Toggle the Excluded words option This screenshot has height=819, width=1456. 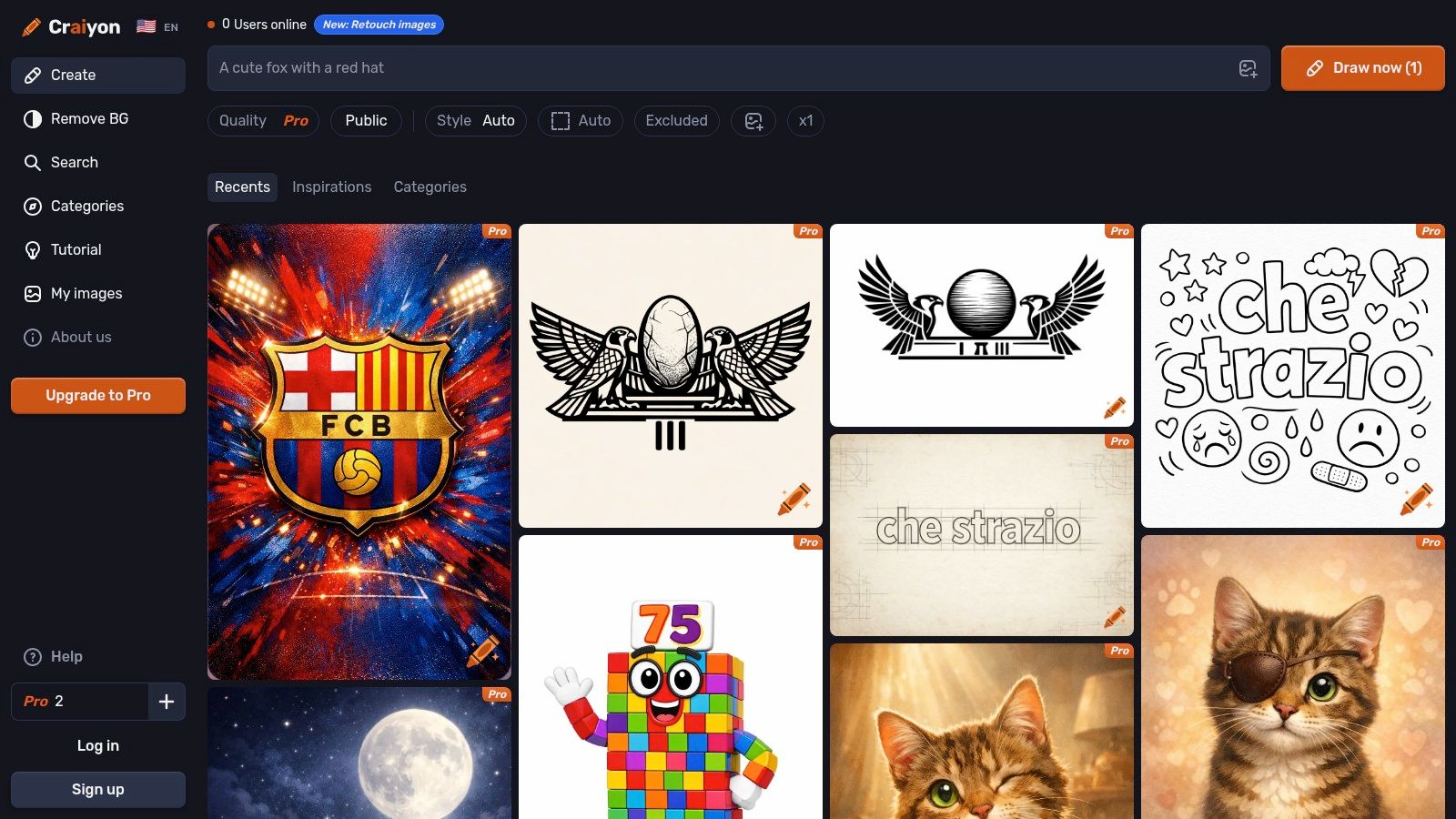point(676,121)
